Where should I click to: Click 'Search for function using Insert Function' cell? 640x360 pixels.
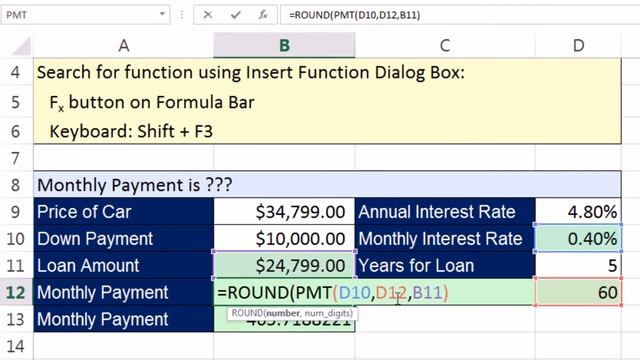pos(327,73)
